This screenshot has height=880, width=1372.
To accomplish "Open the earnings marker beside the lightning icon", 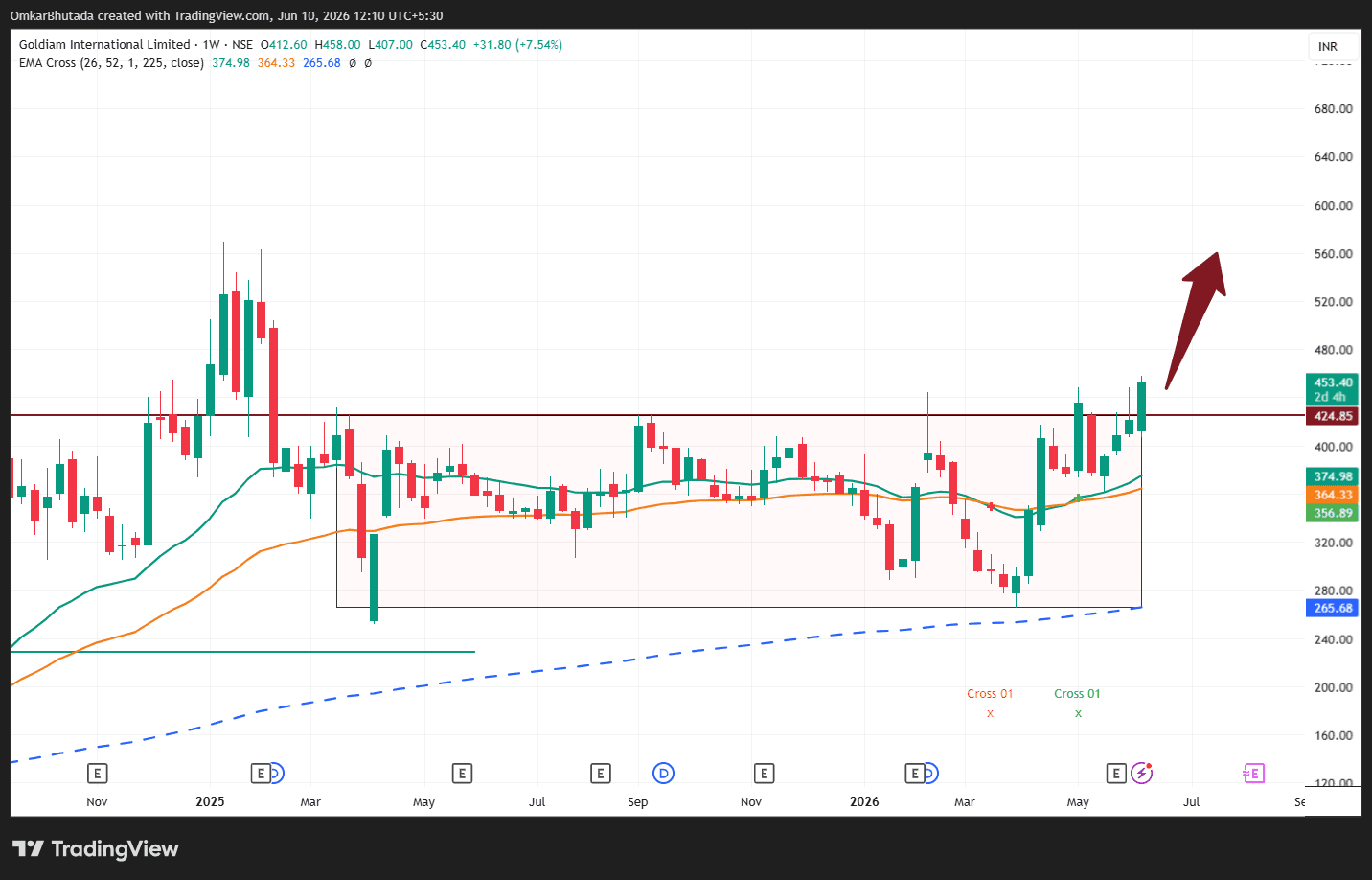I will (x=1115, y=773).
